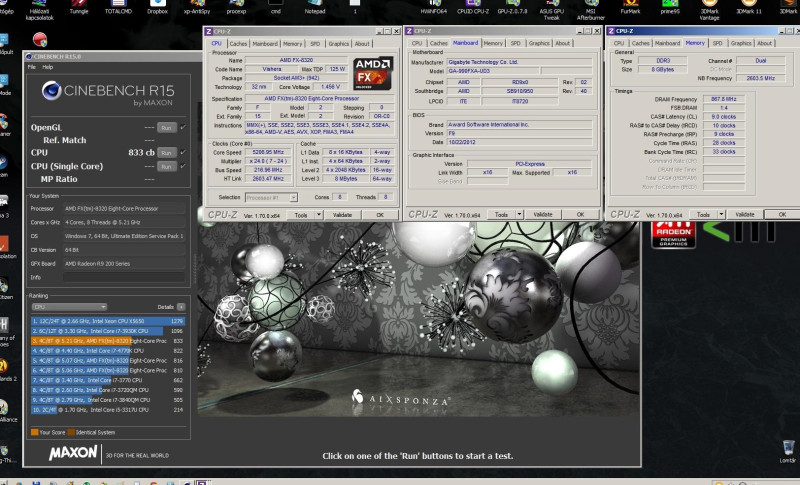Click Model GA-990FXA-UD3 in Mainboard window
The height and width of the screenshot is (485, 800).
(492, 71)
